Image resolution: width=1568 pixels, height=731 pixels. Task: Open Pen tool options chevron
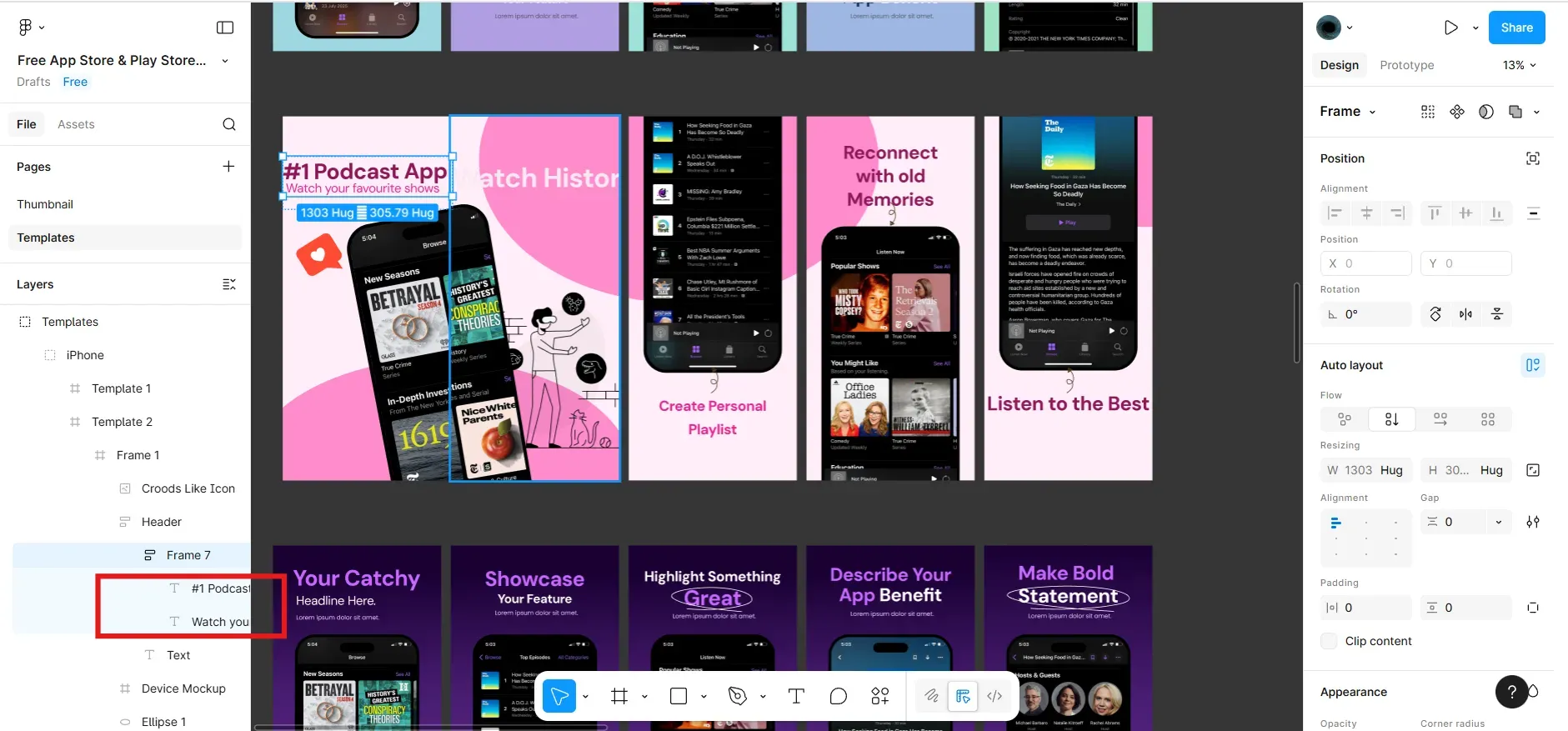click(763, 697)
